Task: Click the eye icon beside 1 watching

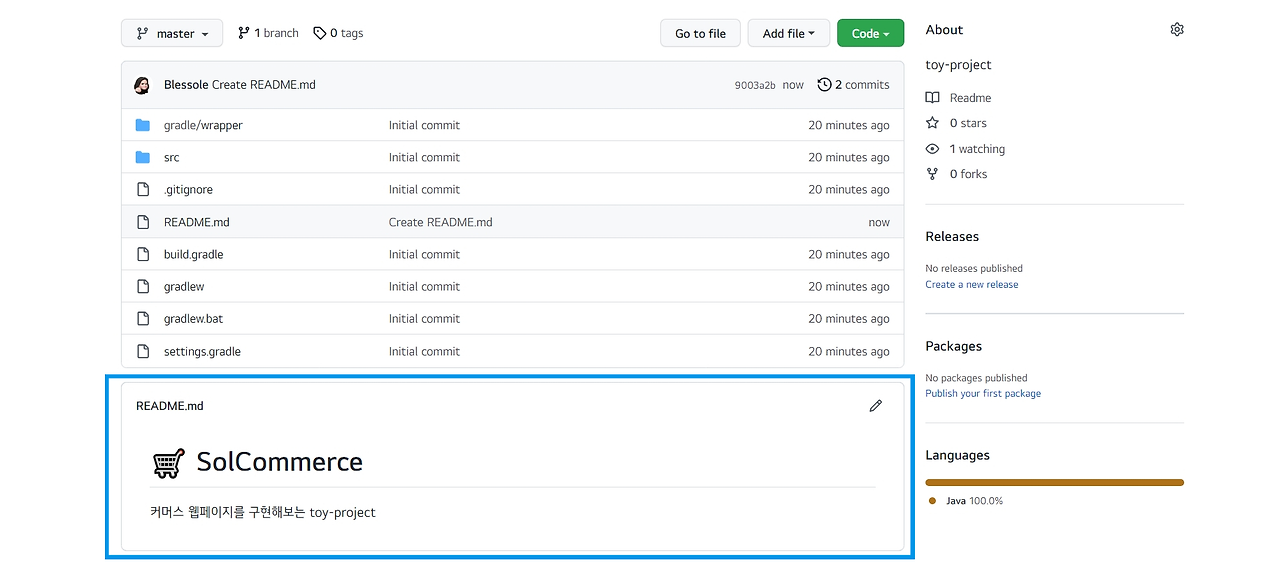Action: click(933, 149)
